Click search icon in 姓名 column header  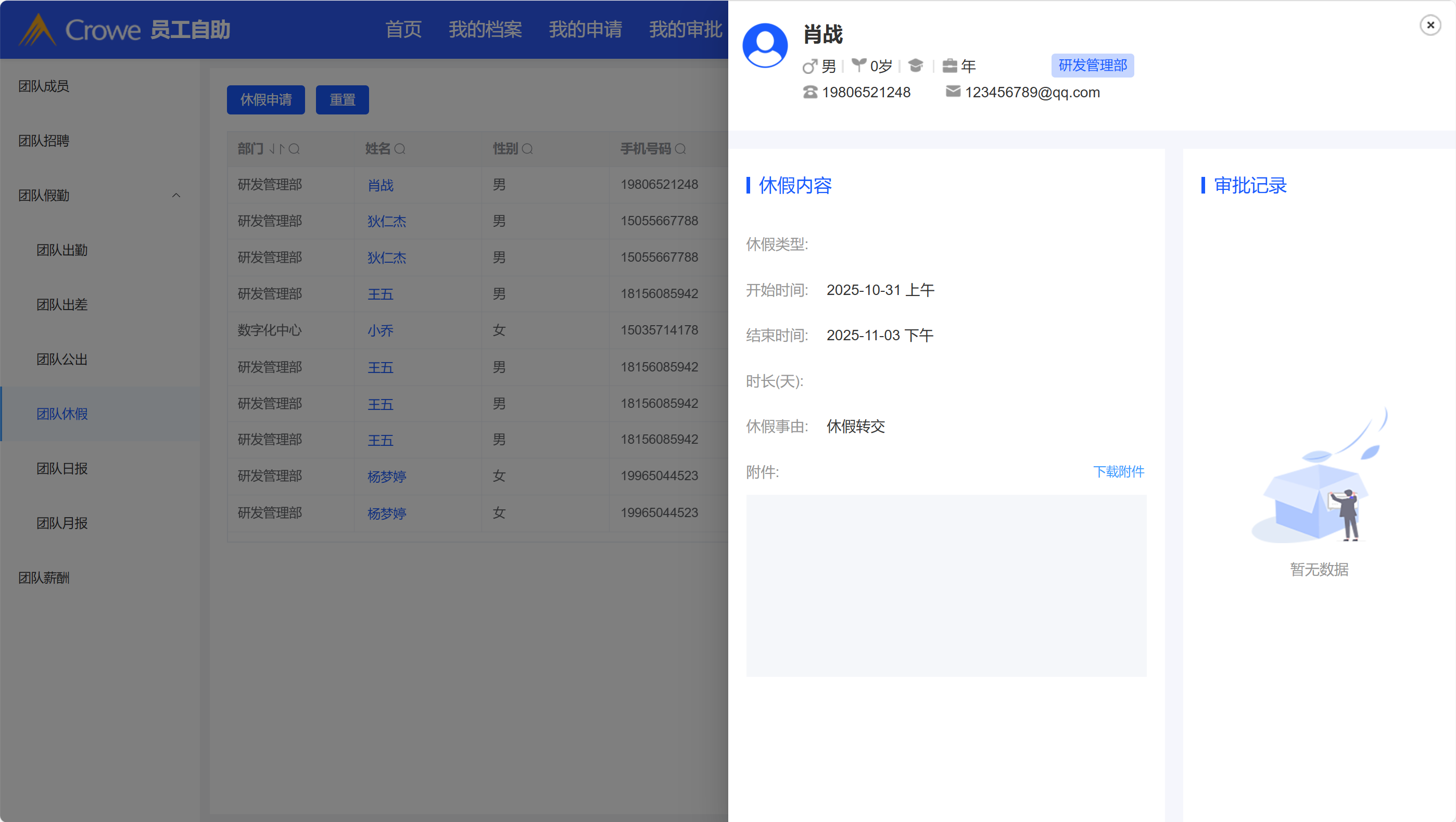pos(400,149)
